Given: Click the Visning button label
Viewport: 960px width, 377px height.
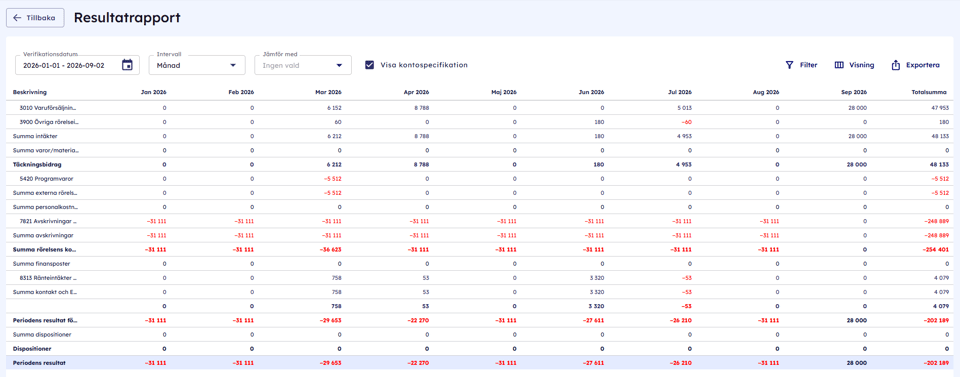Looking at the screenshot, I should 862,65.
